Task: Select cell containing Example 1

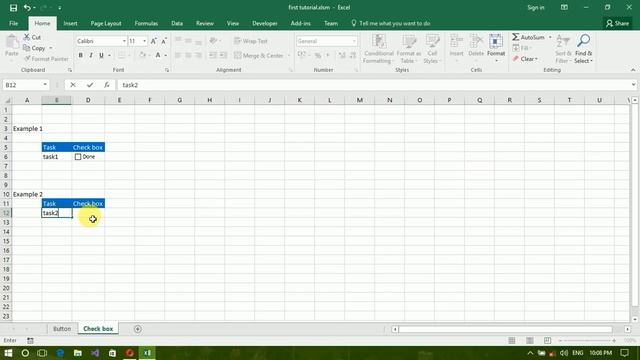Action: [27, 129]
